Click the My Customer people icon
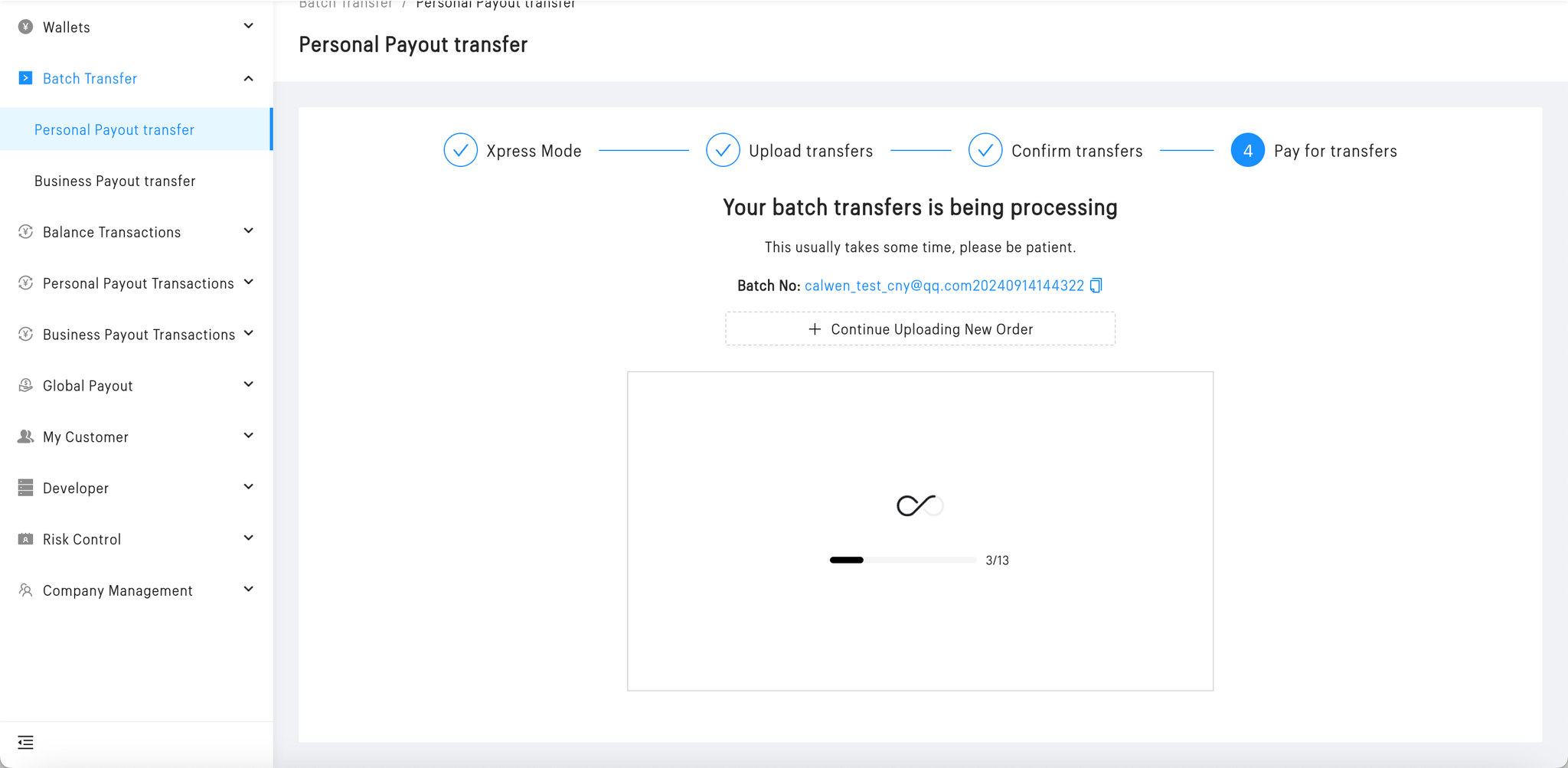 [25, 436]
